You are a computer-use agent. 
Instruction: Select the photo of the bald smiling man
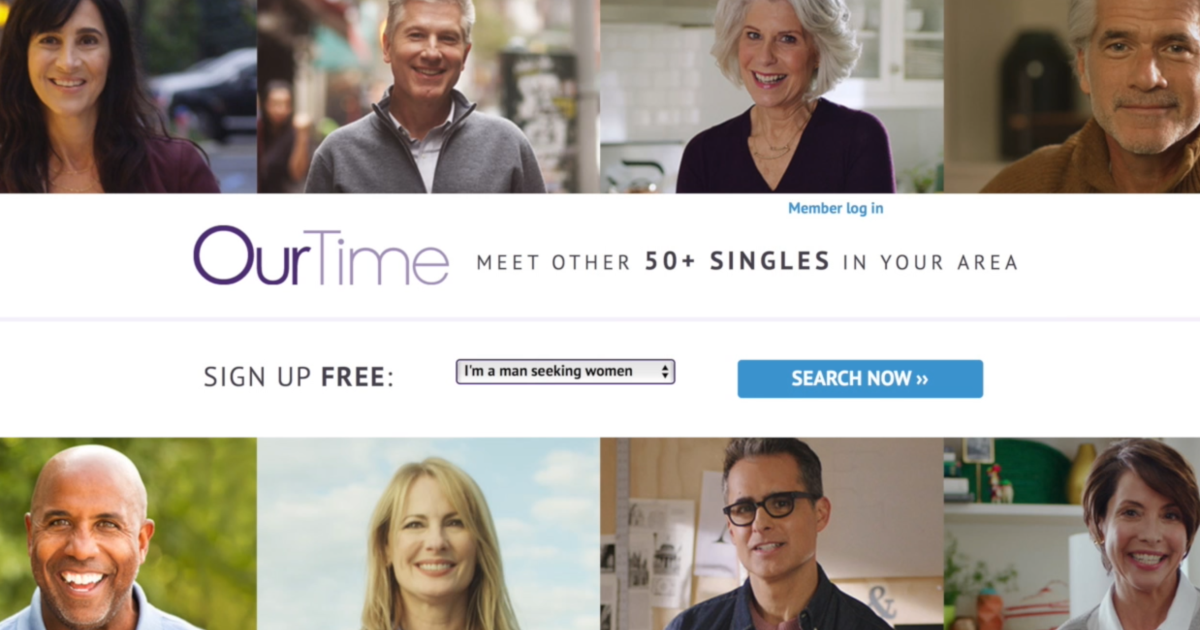(128, 534)
